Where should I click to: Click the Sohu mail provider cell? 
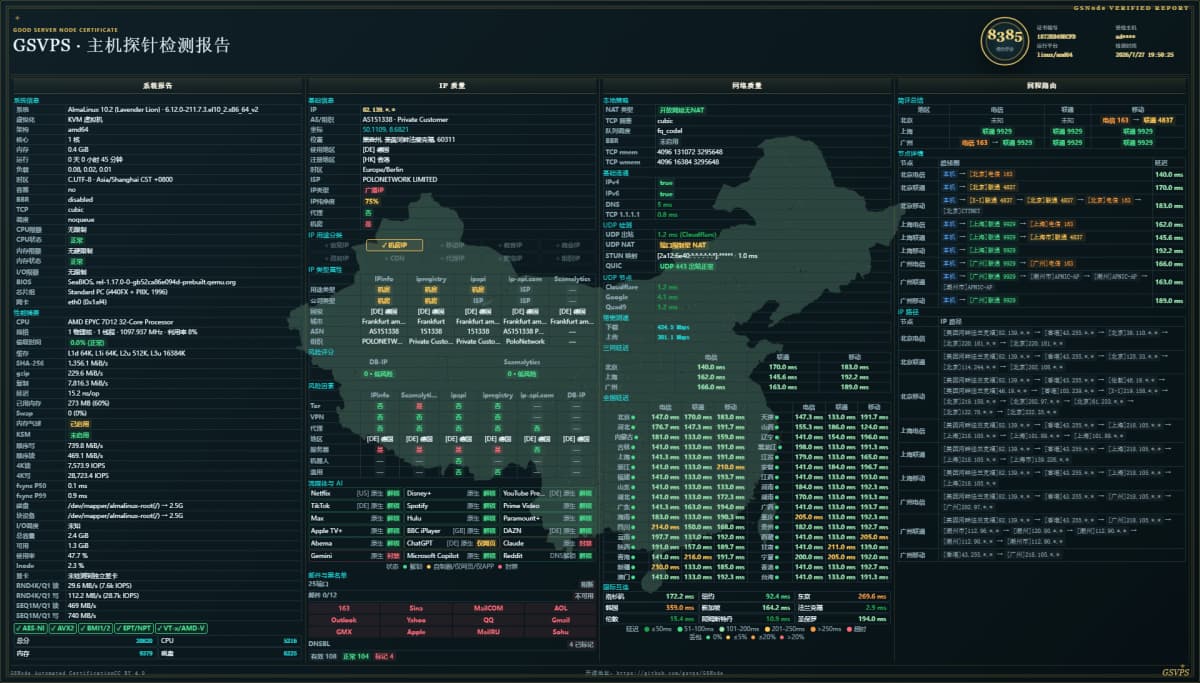(x=560, y=632)
